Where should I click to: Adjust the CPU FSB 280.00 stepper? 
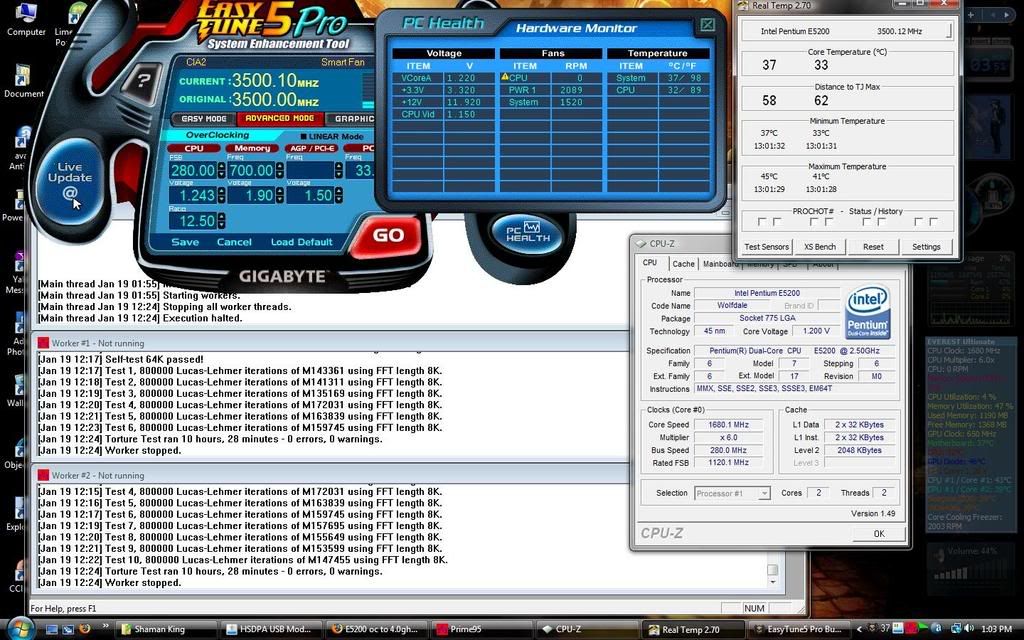[x=219, y=171]
